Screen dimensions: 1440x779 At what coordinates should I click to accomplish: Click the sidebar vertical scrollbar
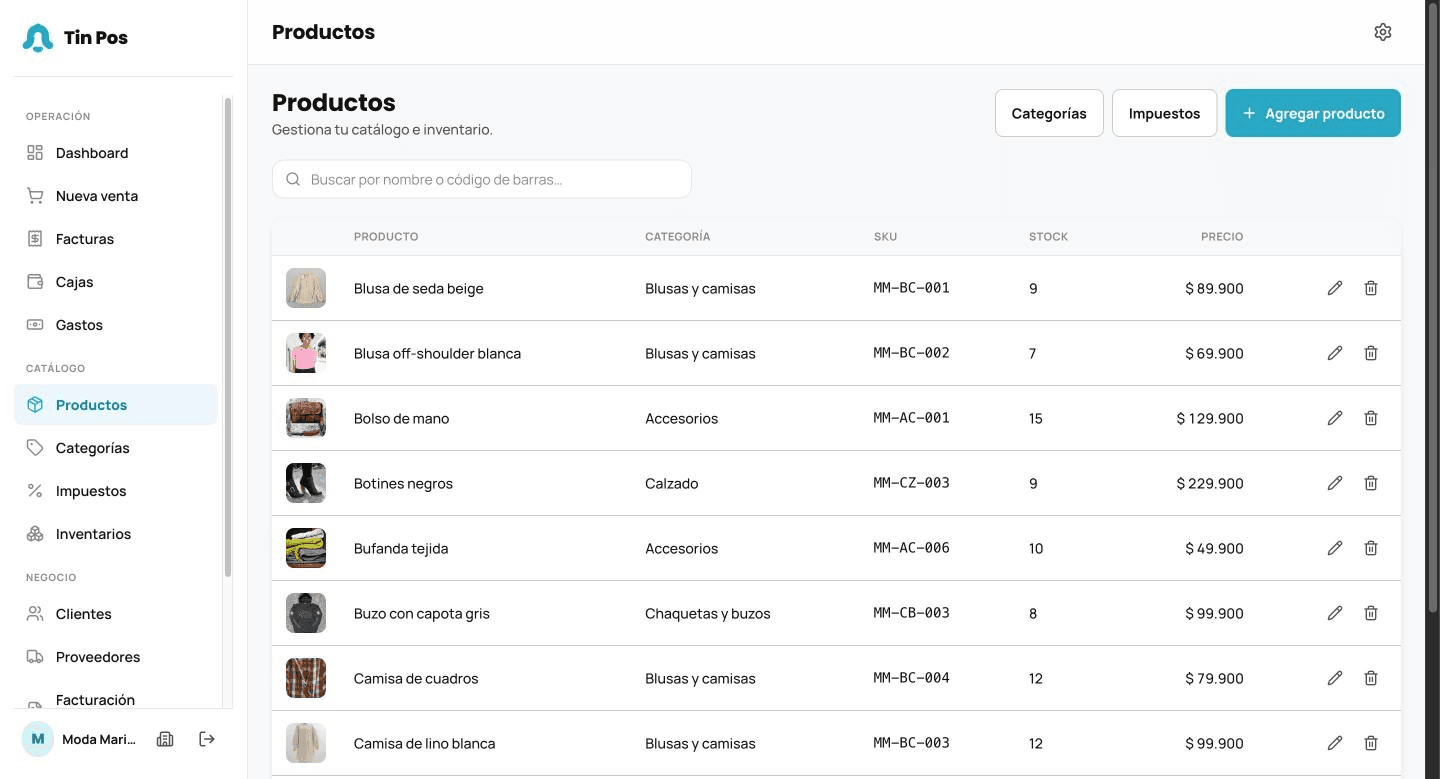tap(228, 337)
